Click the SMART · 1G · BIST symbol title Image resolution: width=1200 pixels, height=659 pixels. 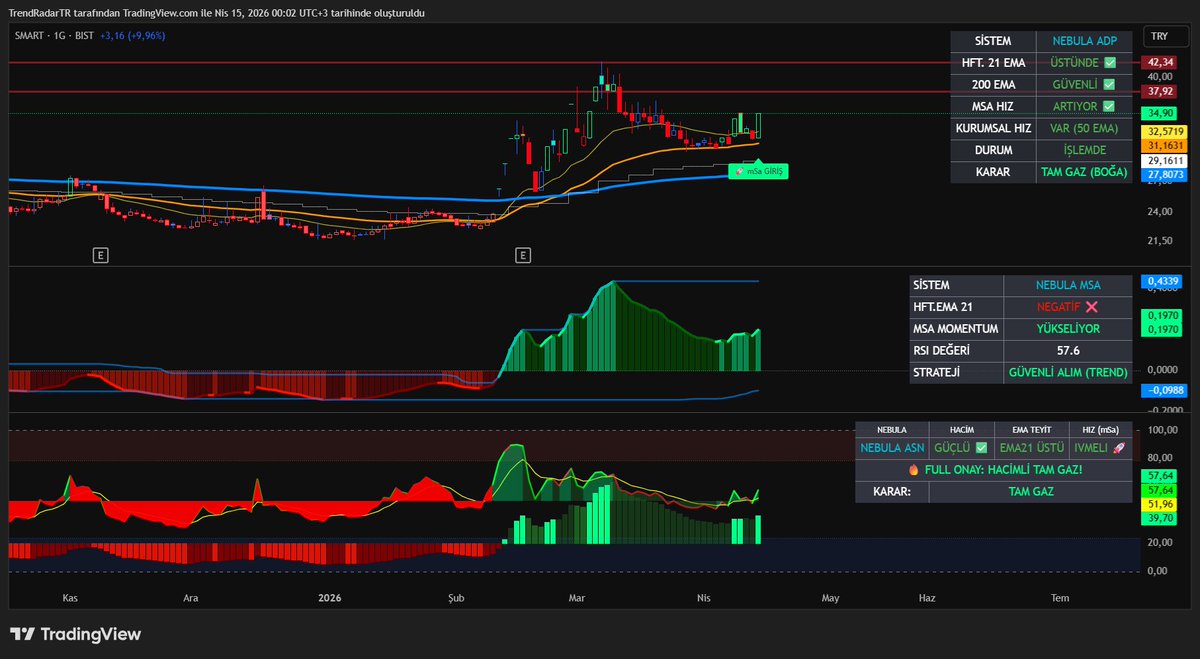[54, 35]
